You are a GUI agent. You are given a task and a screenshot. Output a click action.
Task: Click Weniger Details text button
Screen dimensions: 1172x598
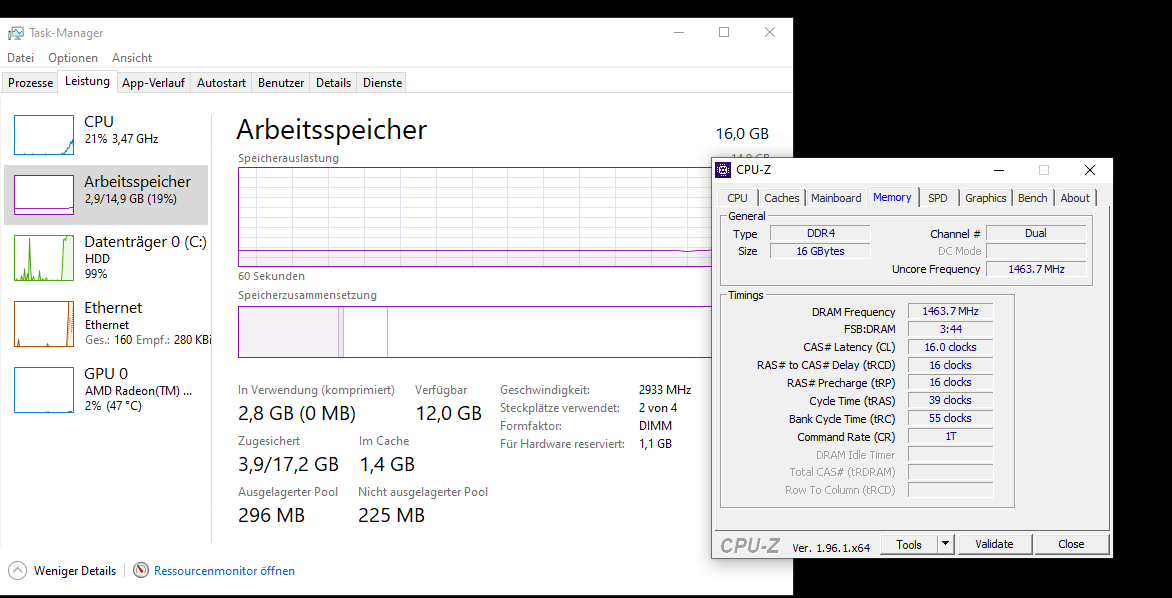[x=75, y=571]
